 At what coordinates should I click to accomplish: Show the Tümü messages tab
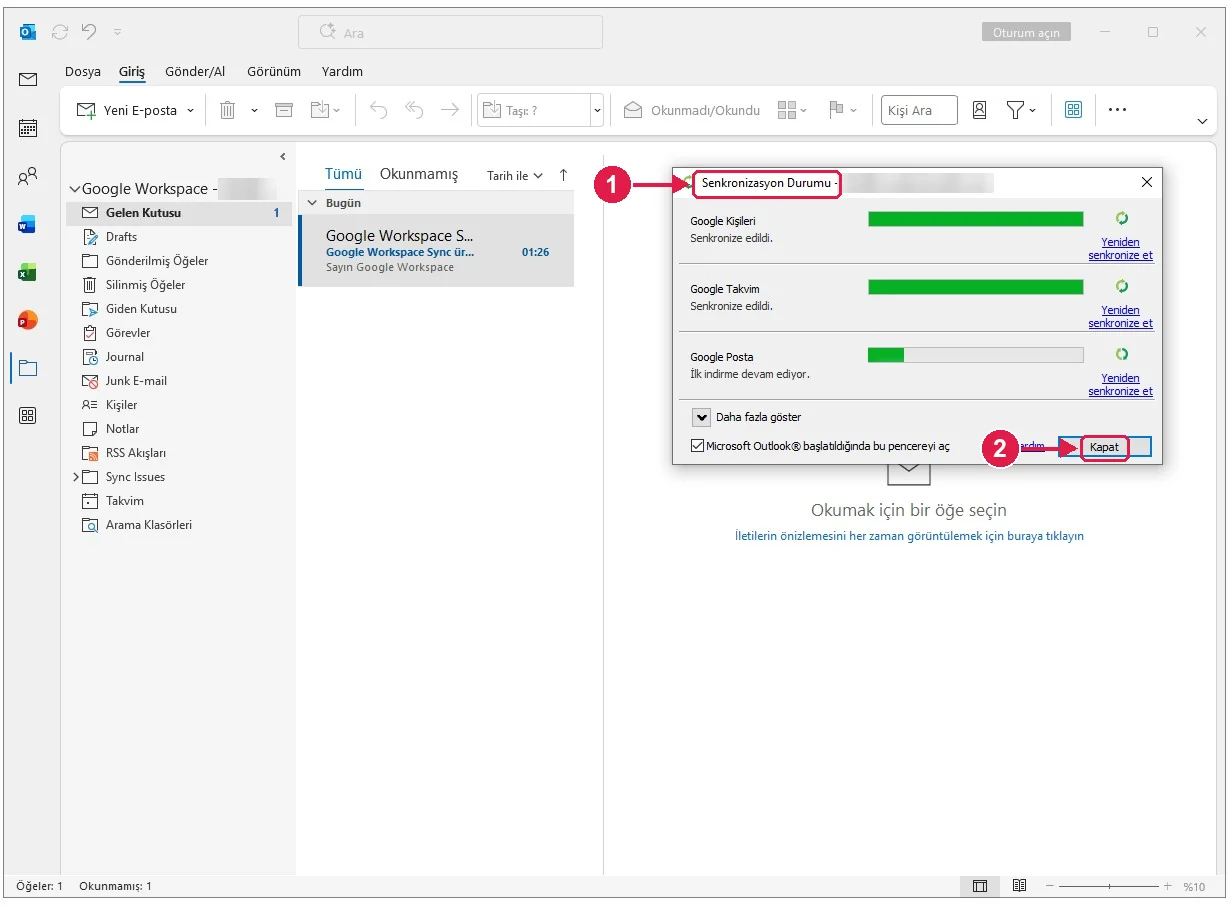(x=343, y=174)
